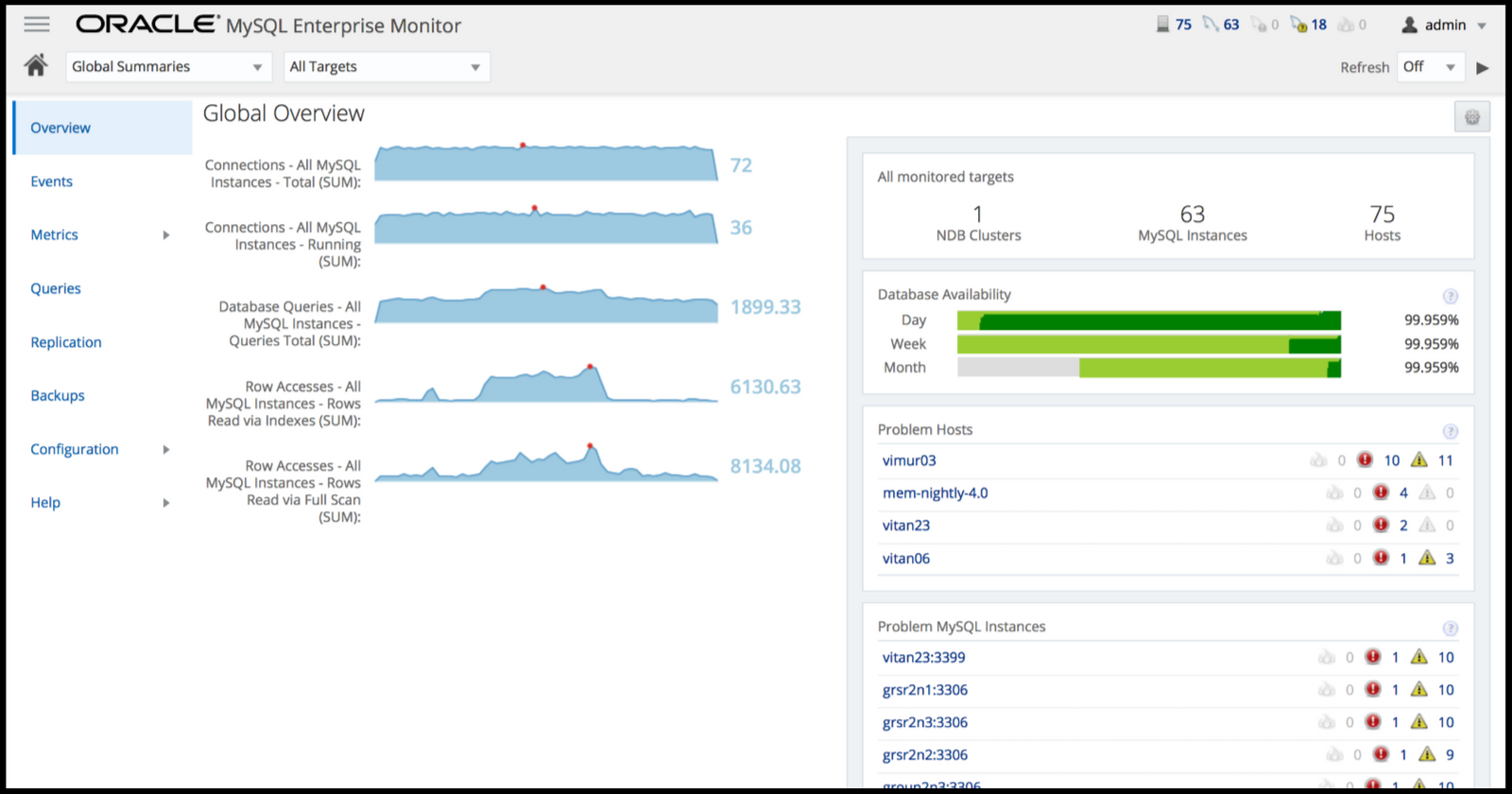Click the critical icon for grsr2n2:3306
1512x794 pixels.
coord(1381,754)
